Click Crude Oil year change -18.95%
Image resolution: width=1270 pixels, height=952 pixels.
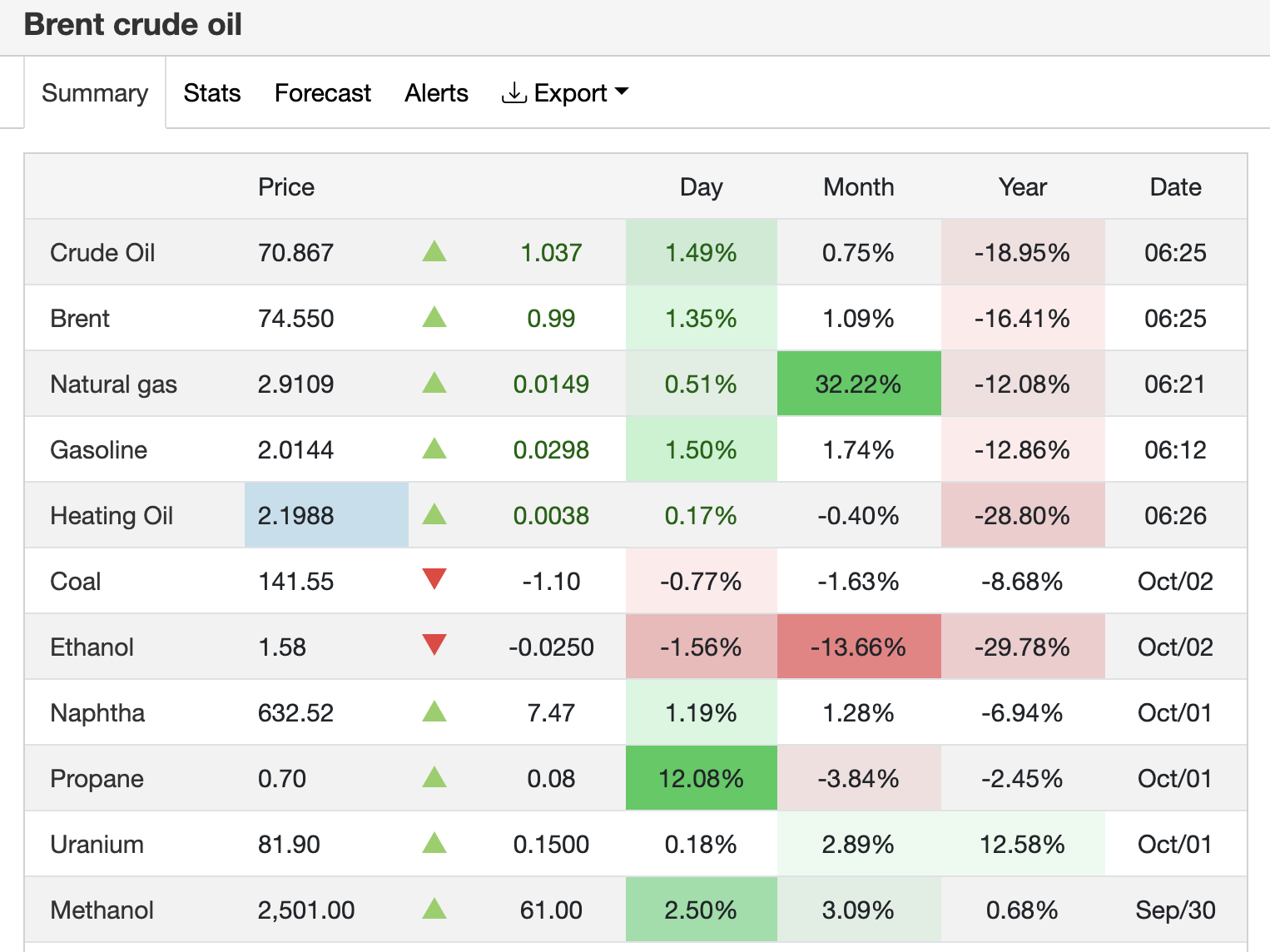(1023, 252)
